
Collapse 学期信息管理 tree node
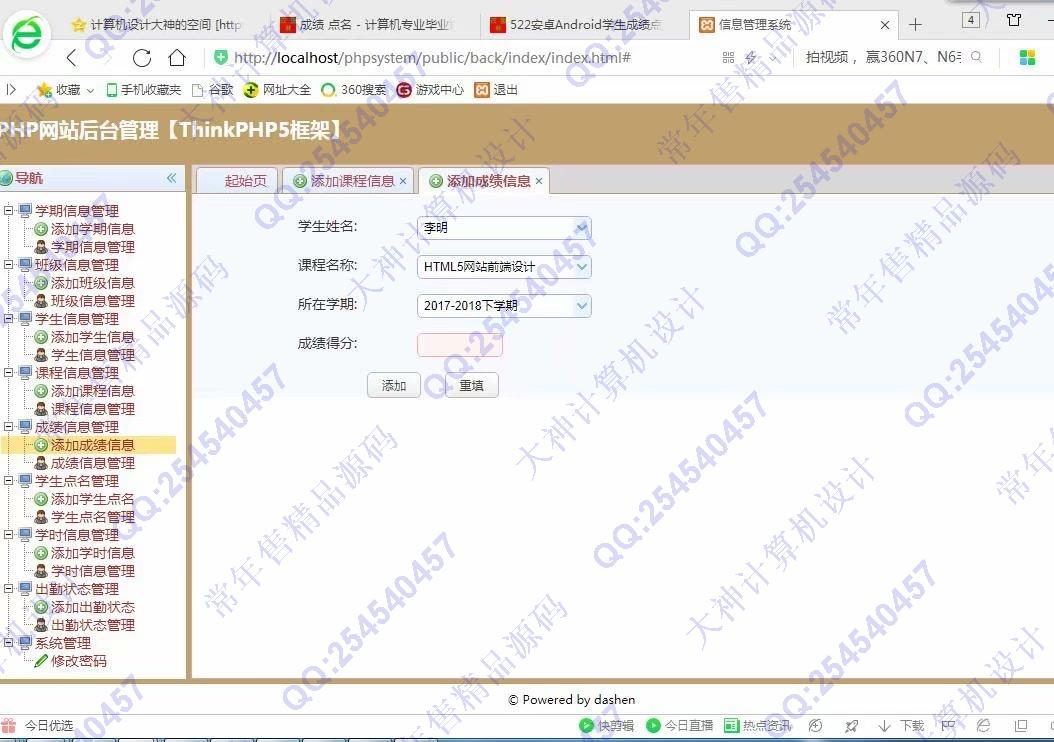(8, 210)
